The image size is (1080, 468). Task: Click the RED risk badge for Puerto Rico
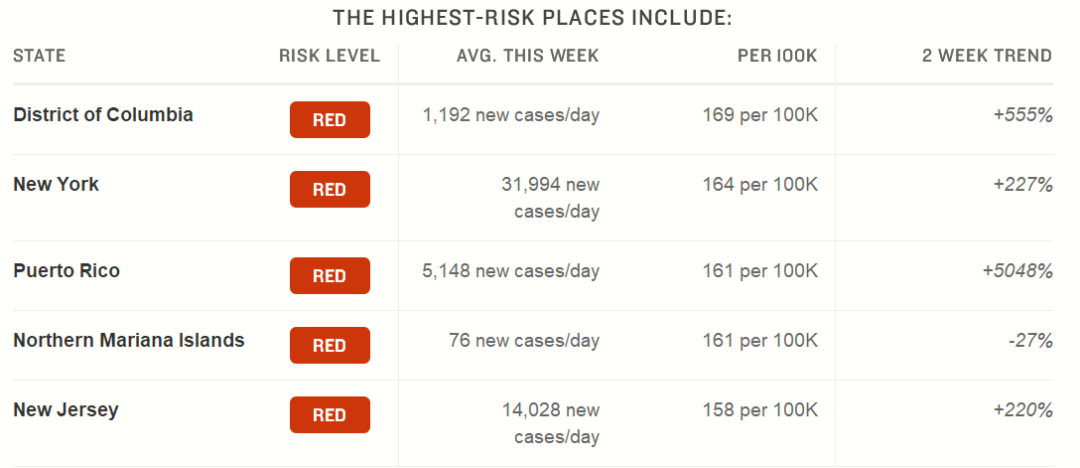[x=329, y=276]
